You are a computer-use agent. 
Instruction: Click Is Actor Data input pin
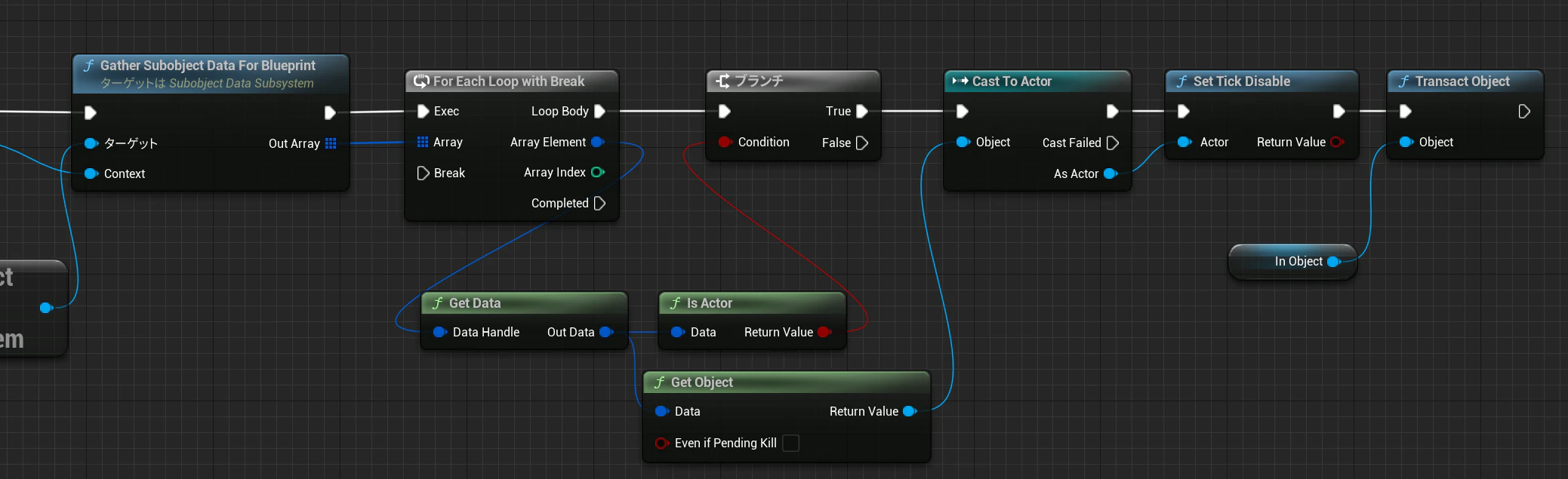point(678,332)
